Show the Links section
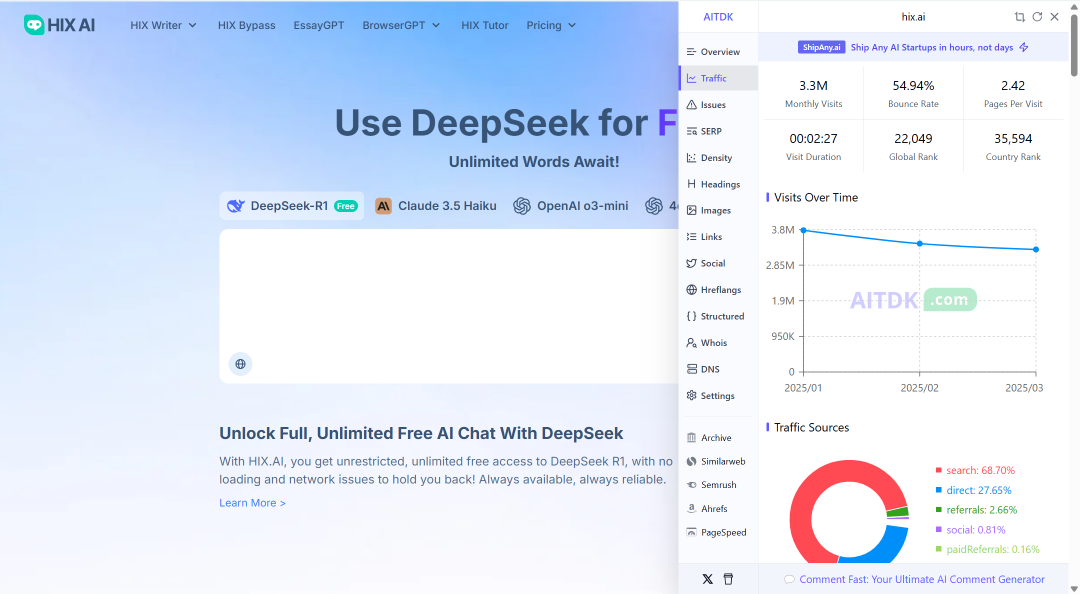Viewport: 1080px width, 594px height. tap(718, 237)
